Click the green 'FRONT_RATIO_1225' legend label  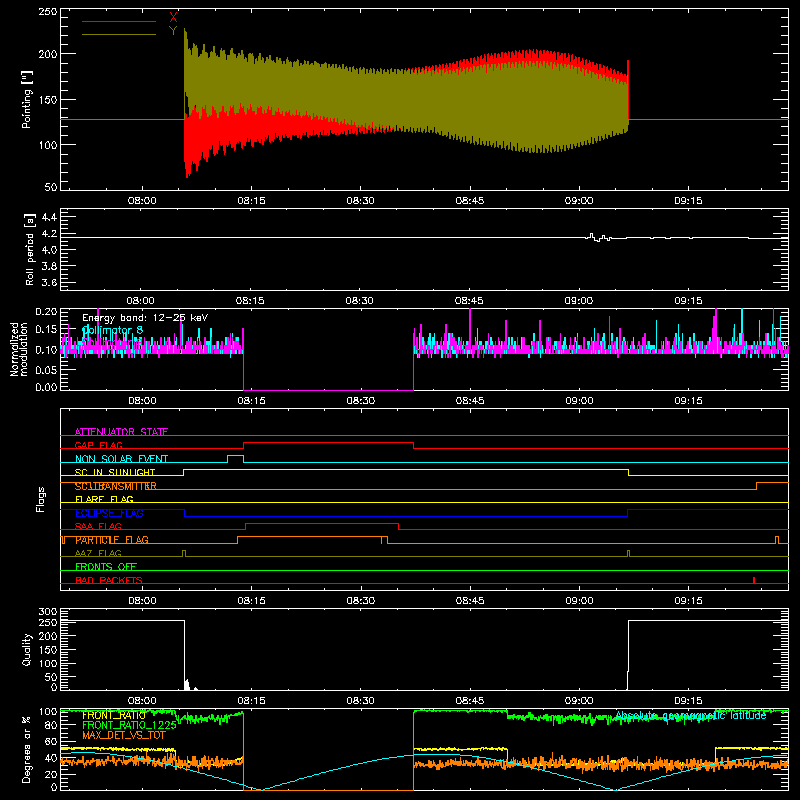[130, 725]
